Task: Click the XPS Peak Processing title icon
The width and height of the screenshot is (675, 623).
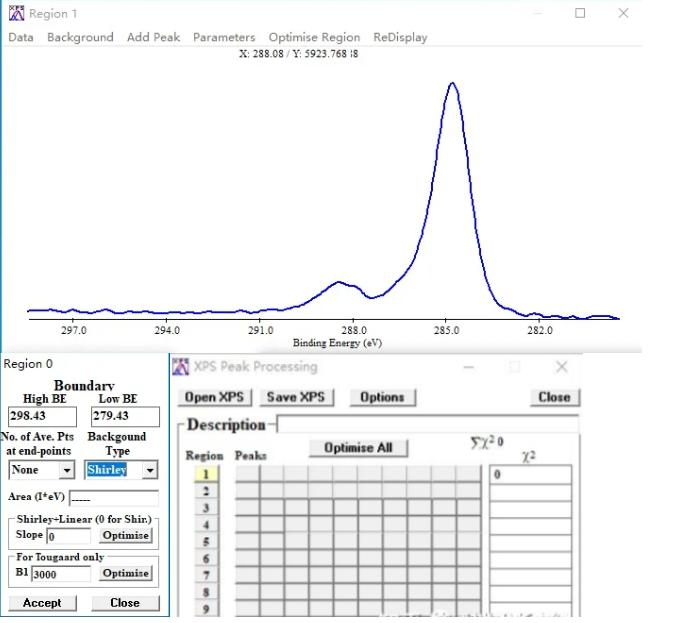Action: click(x=181, y=367)
